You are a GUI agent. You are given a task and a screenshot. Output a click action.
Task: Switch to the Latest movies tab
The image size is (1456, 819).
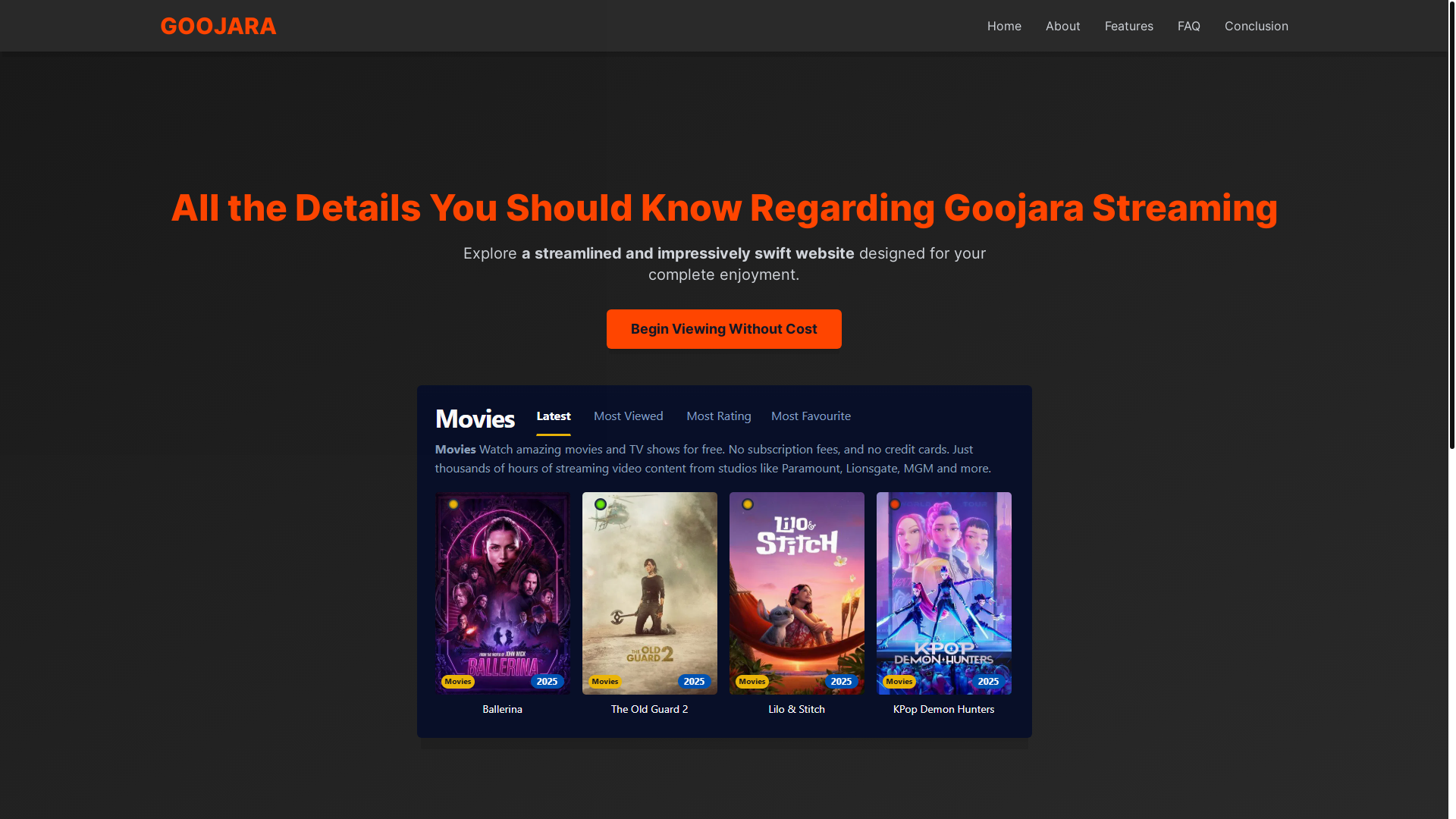click(x=554, y=416)
